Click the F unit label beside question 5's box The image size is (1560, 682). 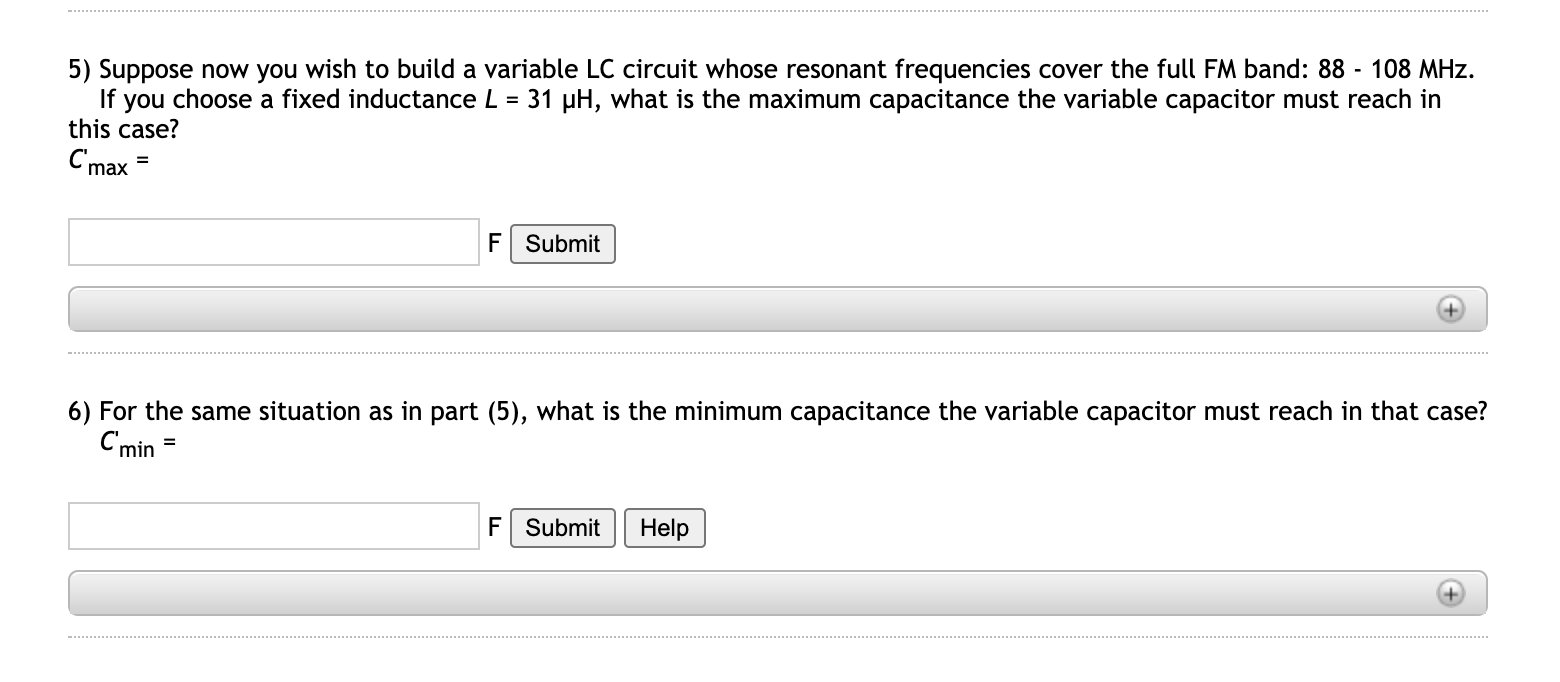(493, 243)
